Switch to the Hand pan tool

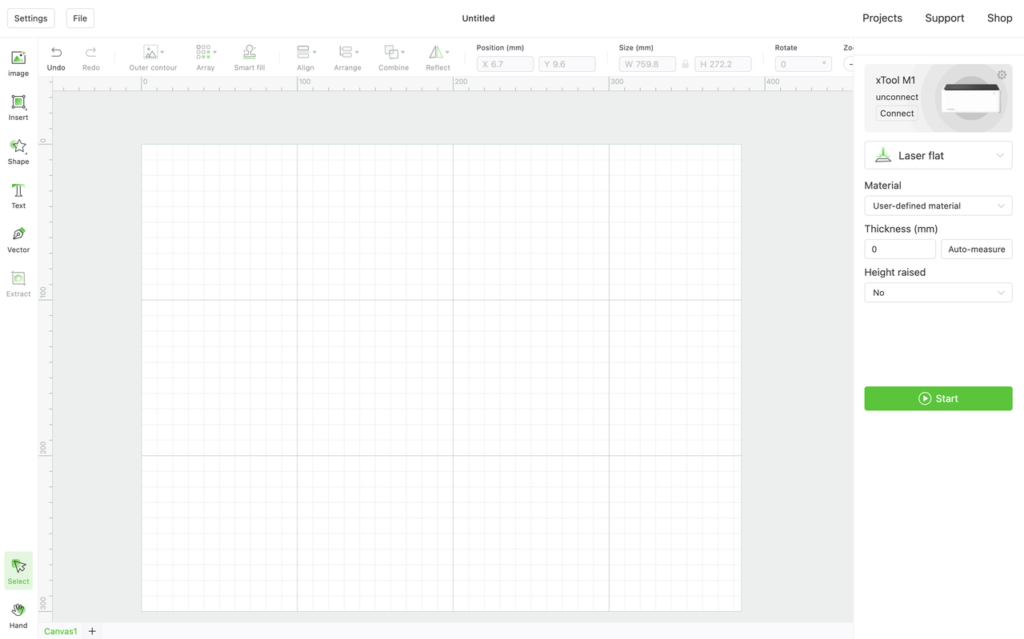(x=18, y=615)
